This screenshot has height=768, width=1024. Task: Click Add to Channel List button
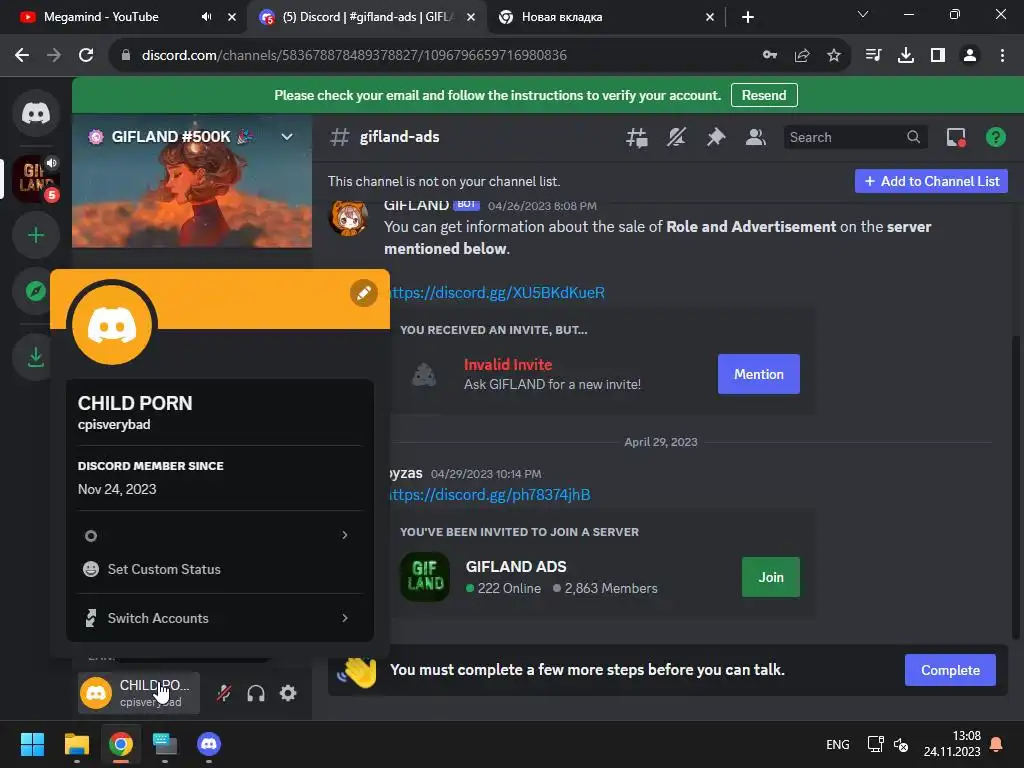pos(931,181)
